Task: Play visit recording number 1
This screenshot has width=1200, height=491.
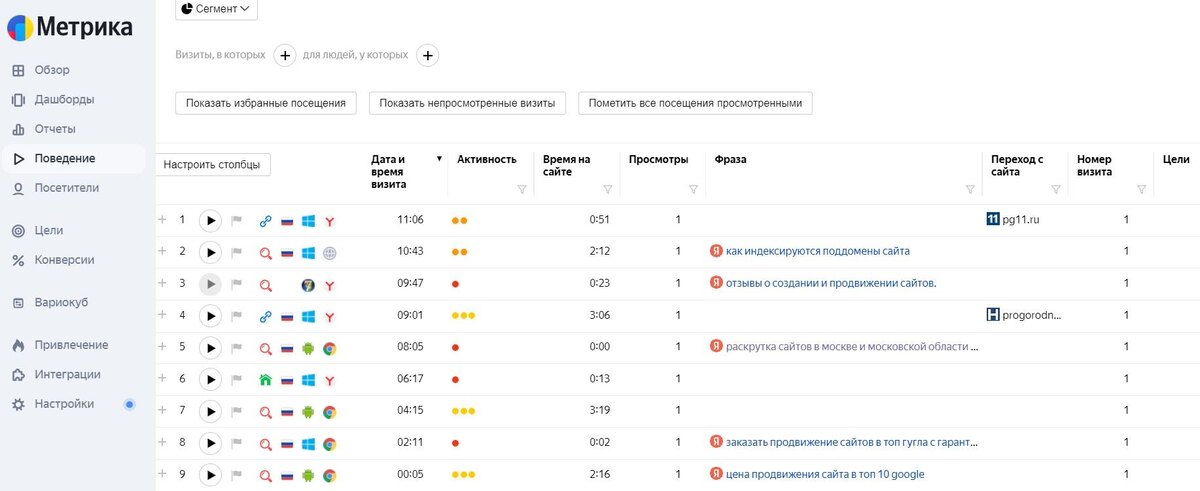Action: pyautogui.click(x=210, y=220)
